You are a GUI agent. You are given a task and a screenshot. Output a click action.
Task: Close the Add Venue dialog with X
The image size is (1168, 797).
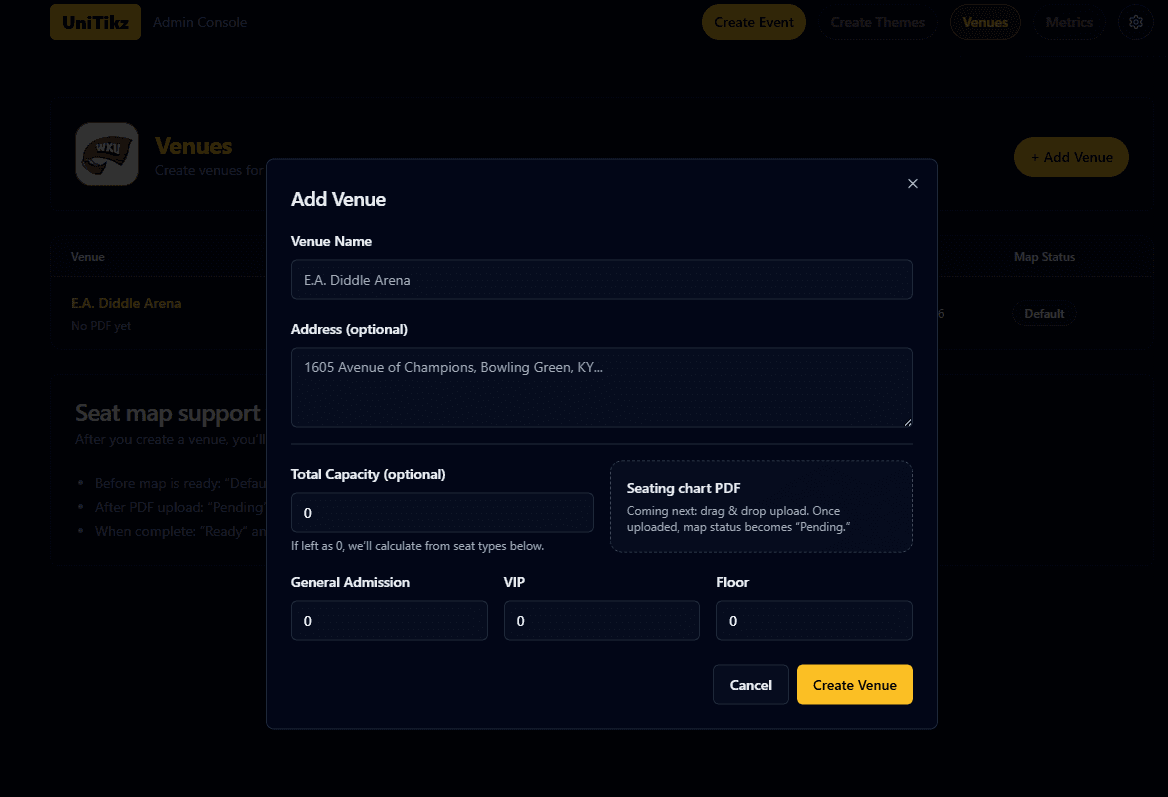912,184
